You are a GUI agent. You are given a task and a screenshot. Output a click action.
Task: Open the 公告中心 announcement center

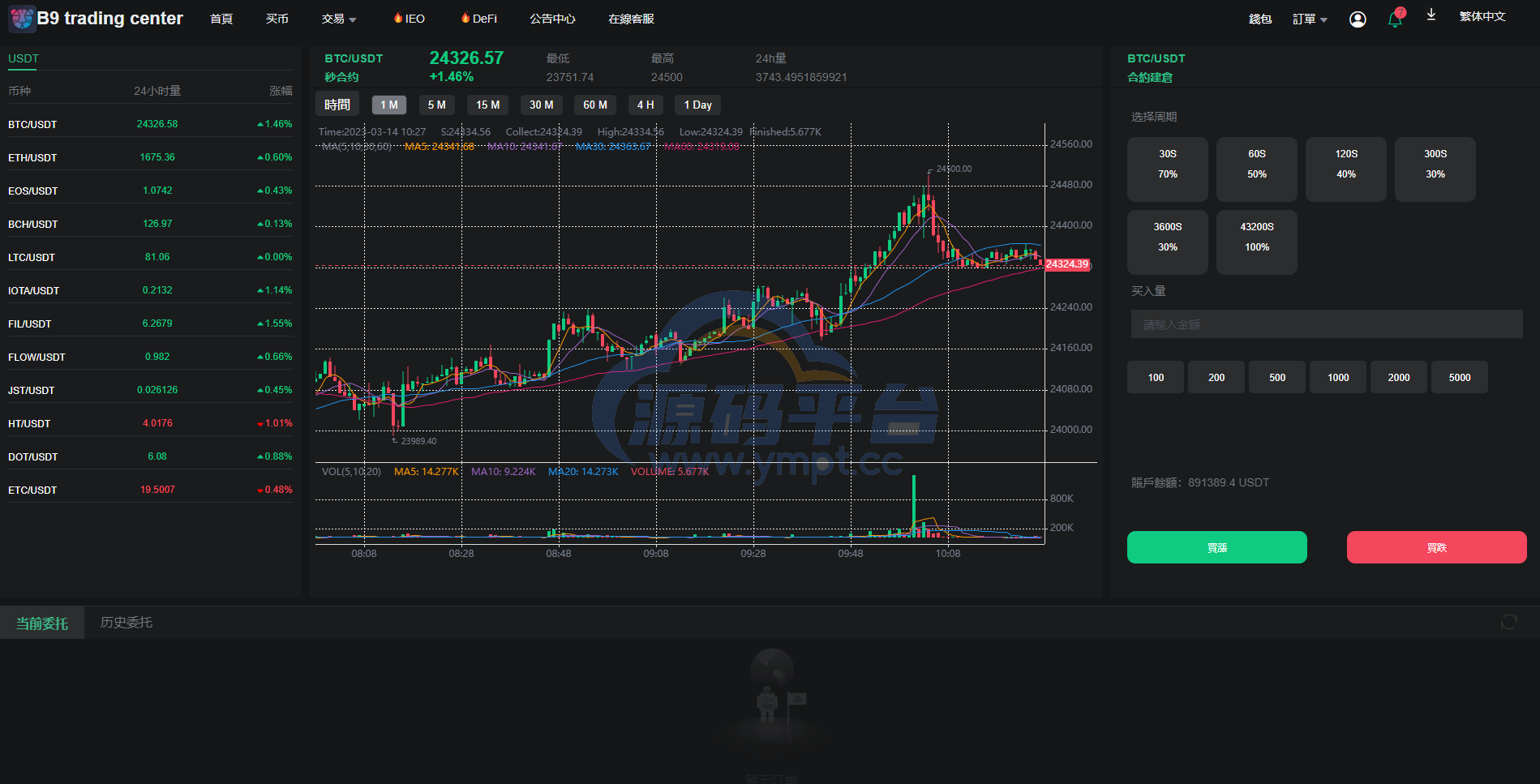[552, 19]
